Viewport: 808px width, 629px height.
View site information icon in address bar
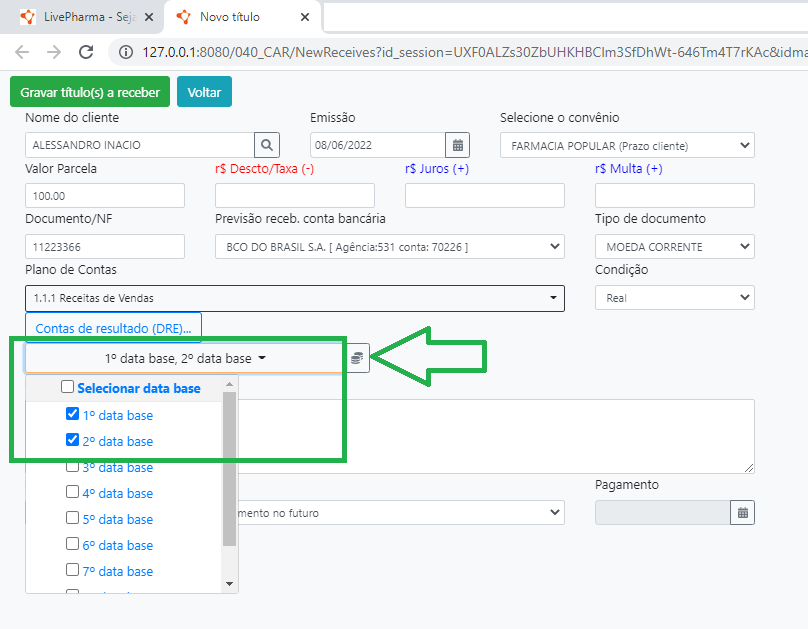click(x=125, y=52)
